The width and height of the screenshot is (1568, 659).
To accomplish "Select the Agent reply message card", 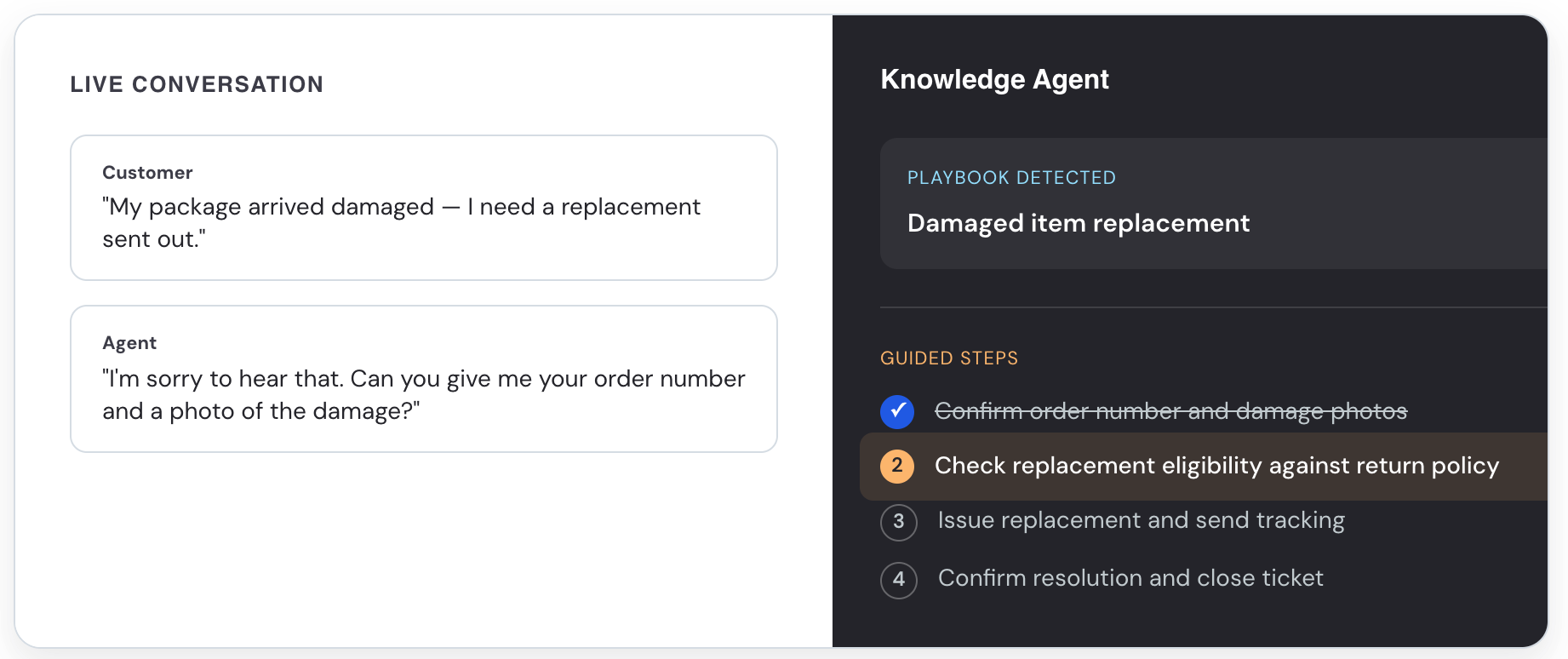I will coord(424,379).
